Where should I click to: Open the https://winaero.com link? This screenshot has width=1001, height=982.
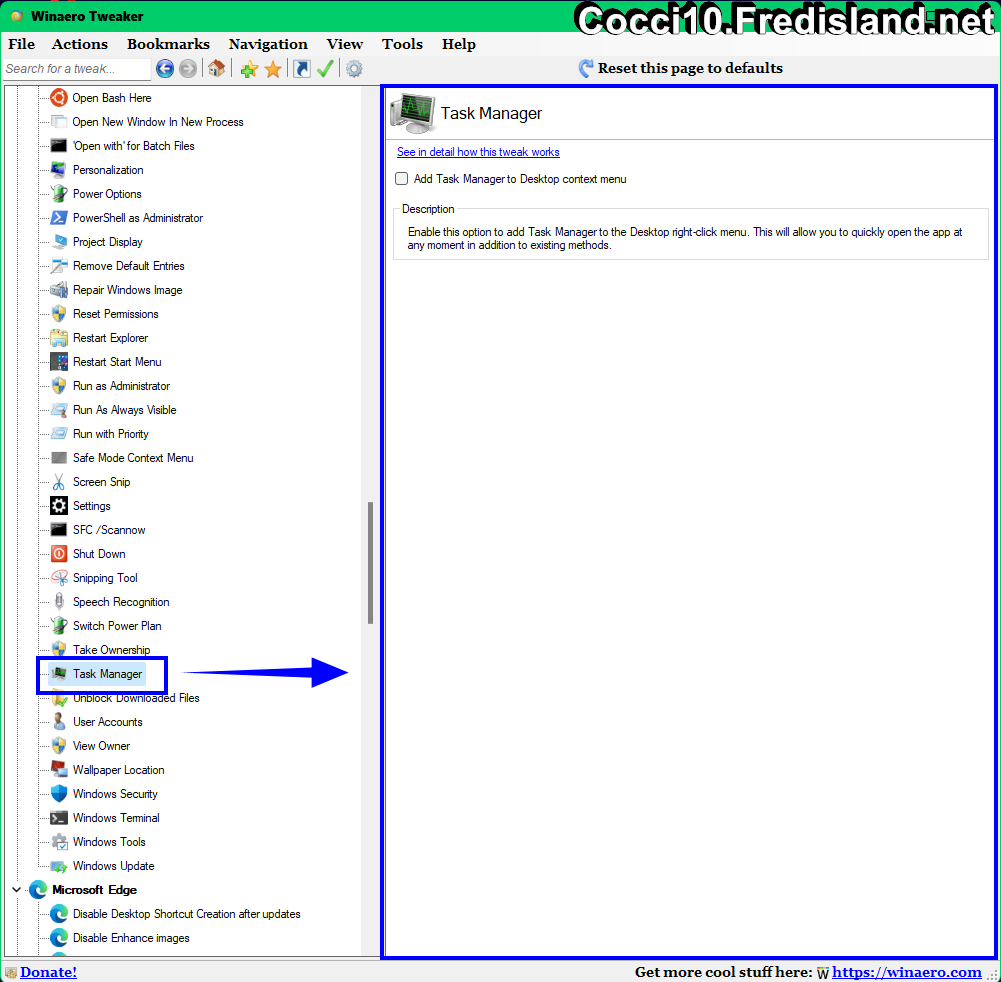tap(907, 972)
